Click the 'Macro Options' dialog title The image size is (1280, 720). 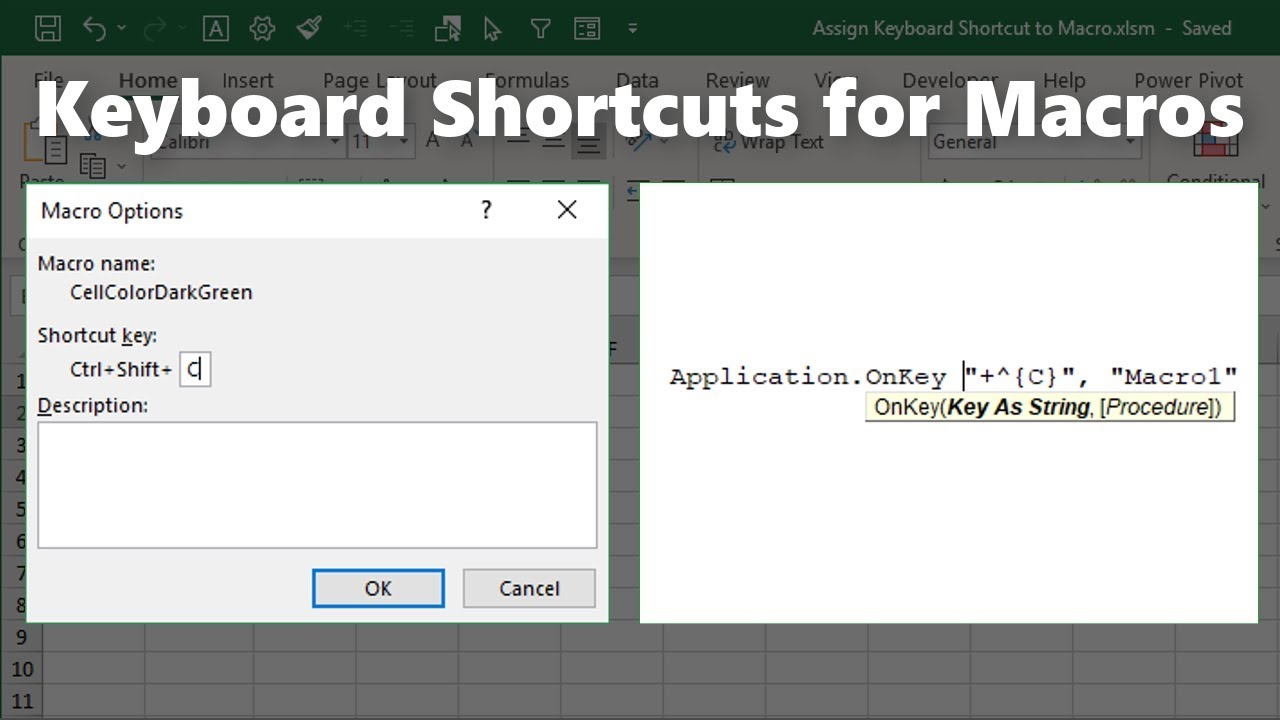pyautogui.click(x=112, y=211)
